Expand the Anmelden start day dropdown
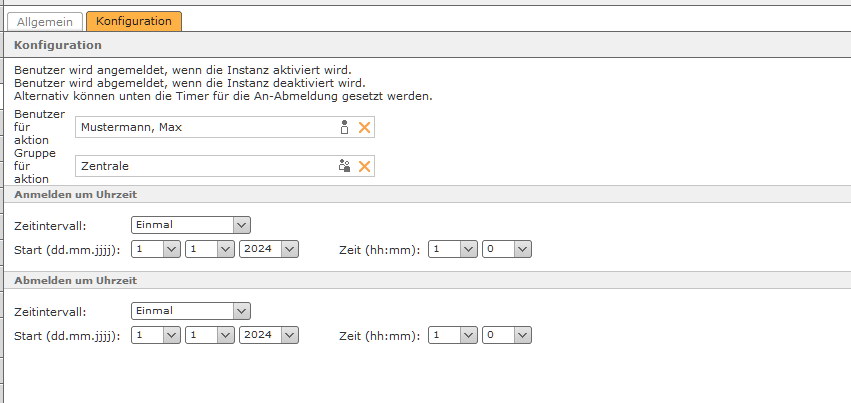Viewport: 851px width, 403px height. tap(155, 249)
